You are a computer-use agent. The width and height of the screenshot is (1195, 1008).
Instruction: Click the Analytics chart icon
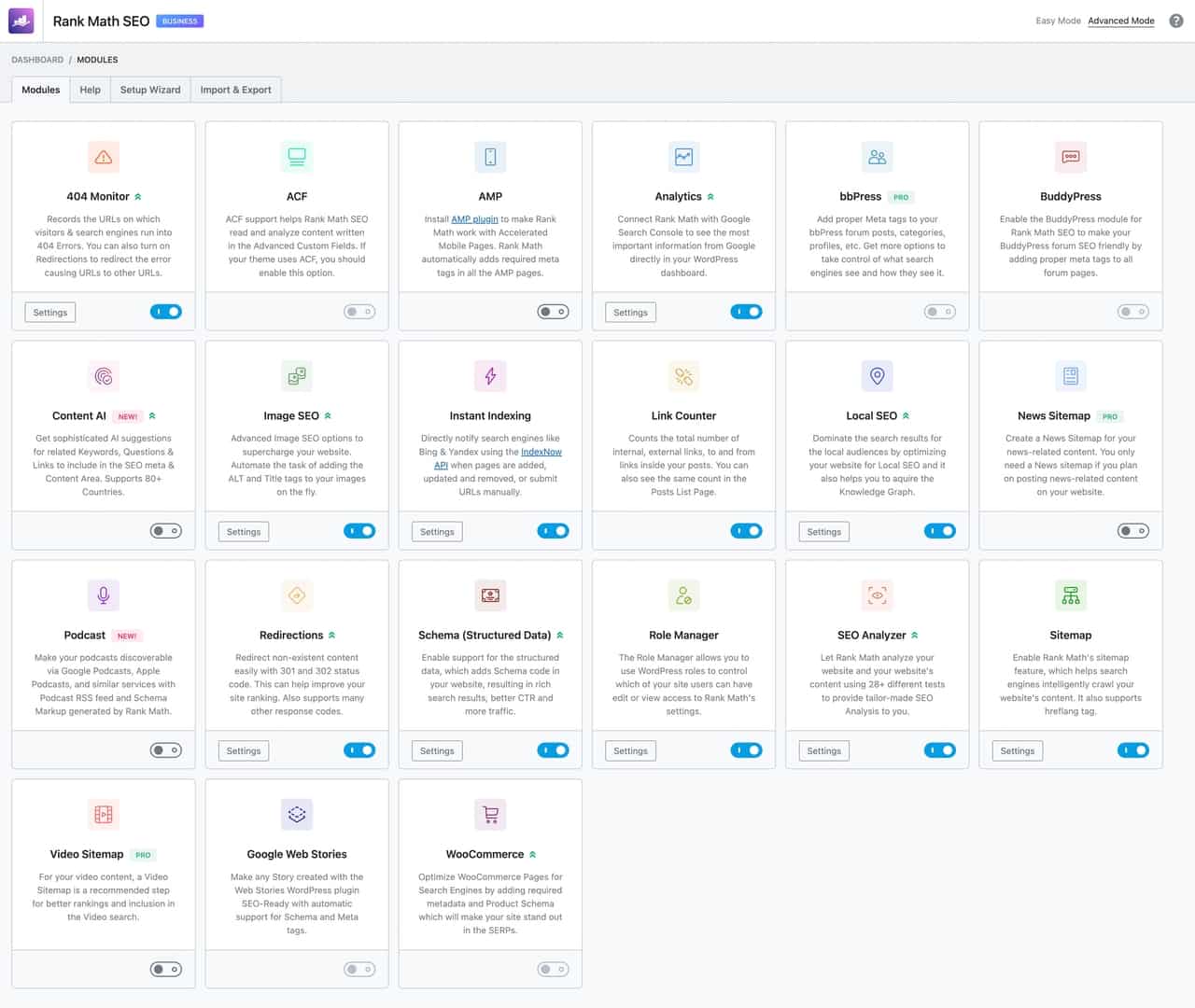click(683, 157)
